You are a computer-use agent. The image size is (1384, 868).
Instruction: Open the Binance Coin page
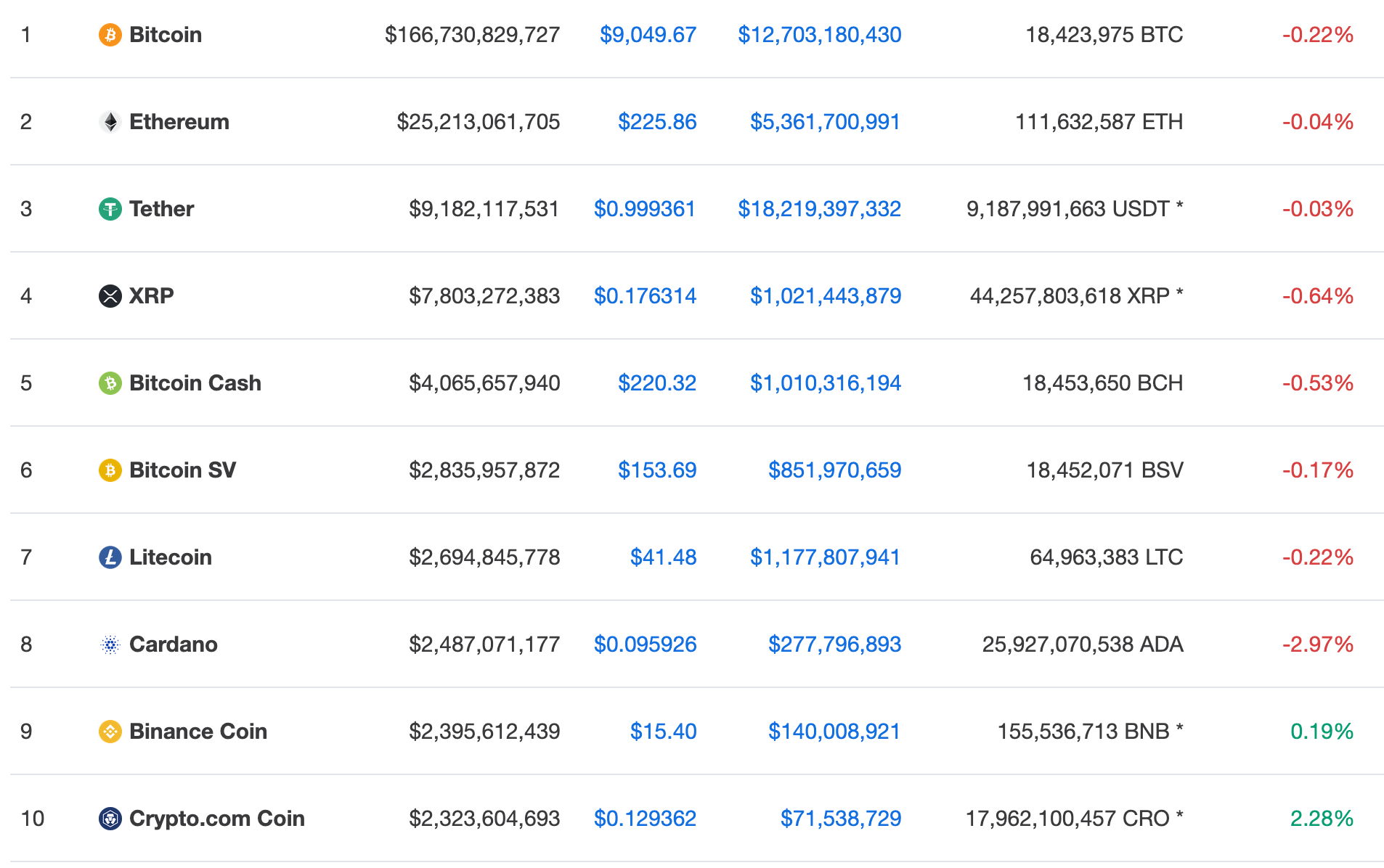198,732
